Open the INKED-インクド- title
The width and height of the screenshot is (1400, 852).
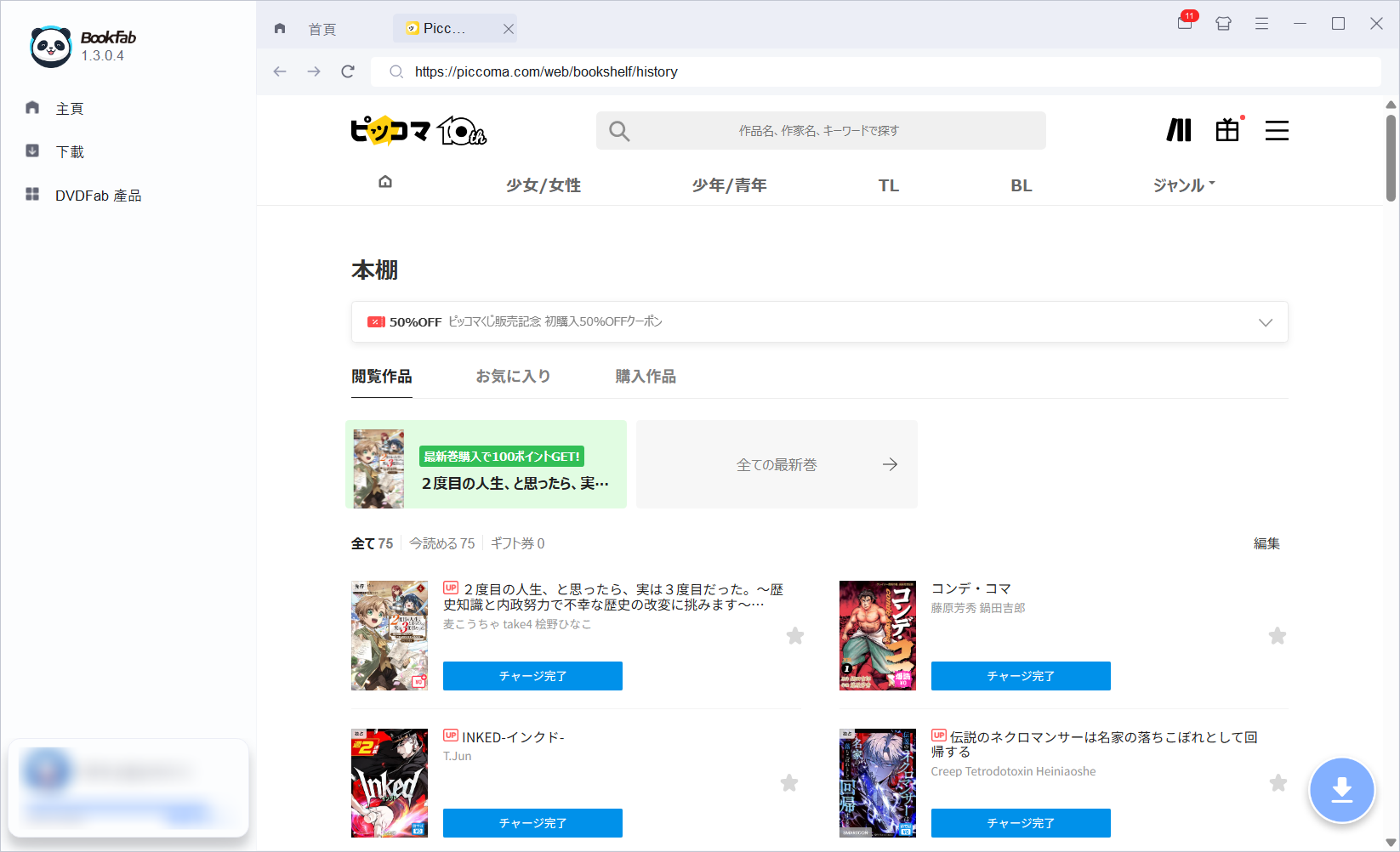click(x=513, y=737)
